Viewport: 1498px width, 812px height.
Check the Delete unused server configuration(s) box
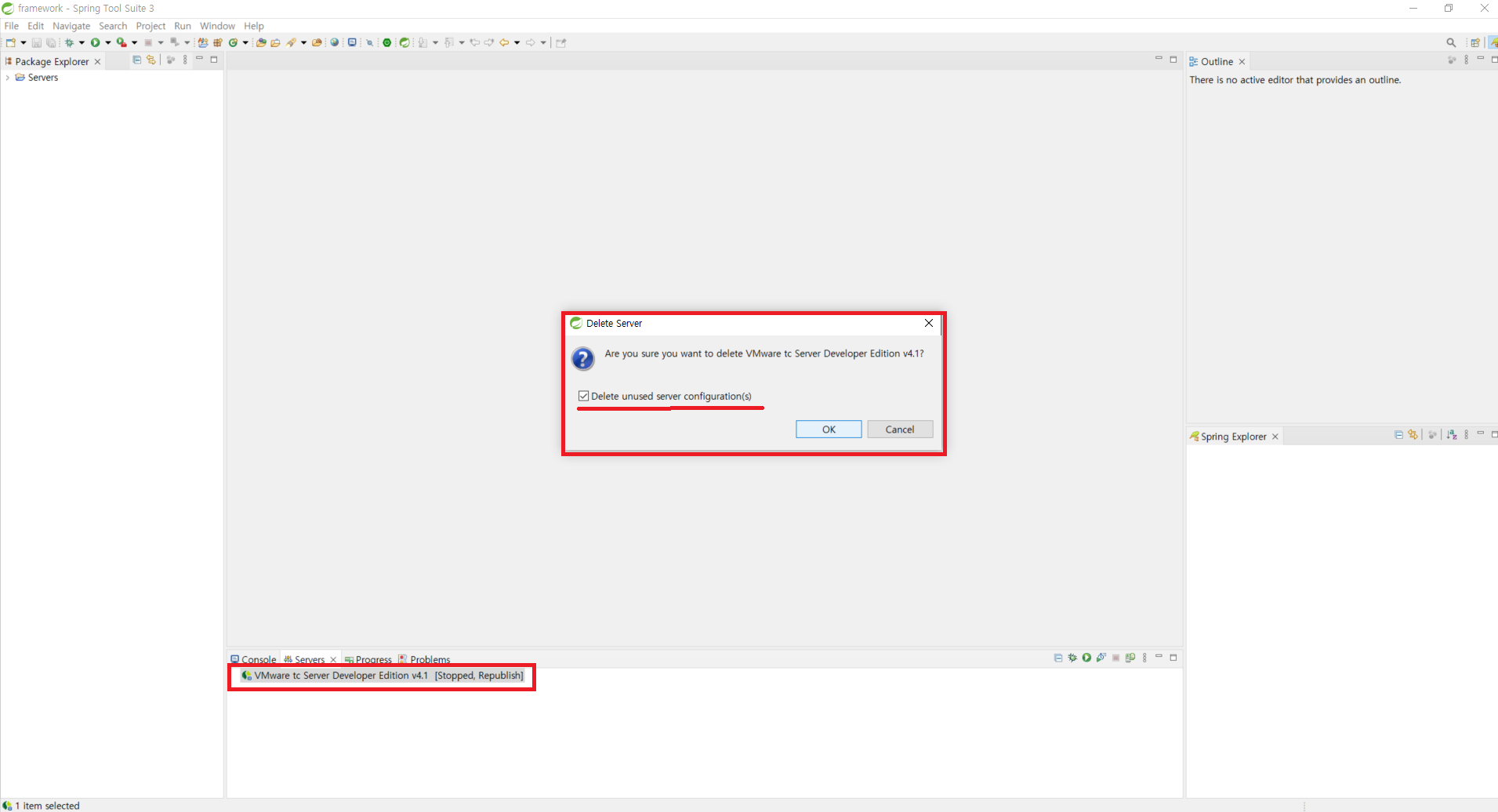pos(583,396)
